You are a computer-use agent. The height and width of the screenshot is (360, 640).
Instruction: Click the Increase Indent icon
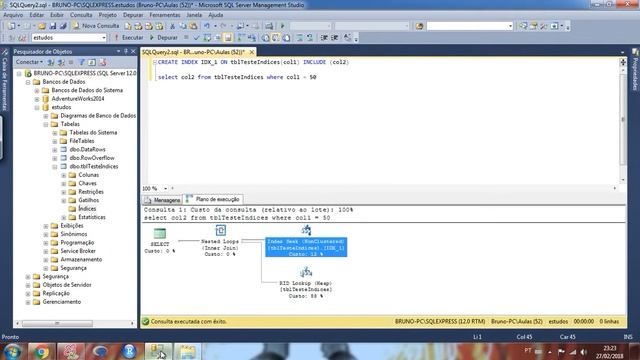pos(335,38)
